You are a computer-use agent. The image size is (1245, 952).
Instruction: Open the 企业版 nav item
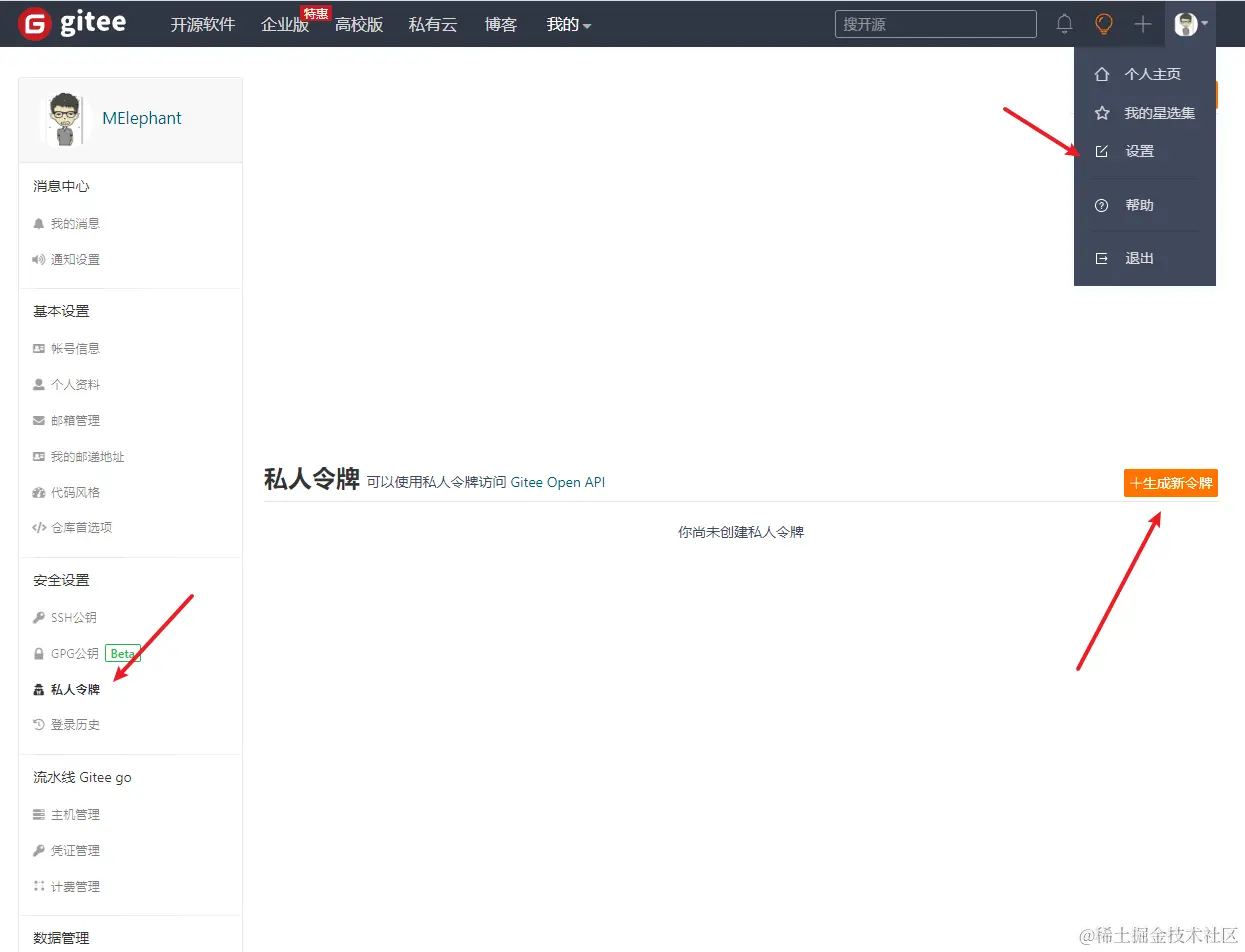(x=285, y=24)
